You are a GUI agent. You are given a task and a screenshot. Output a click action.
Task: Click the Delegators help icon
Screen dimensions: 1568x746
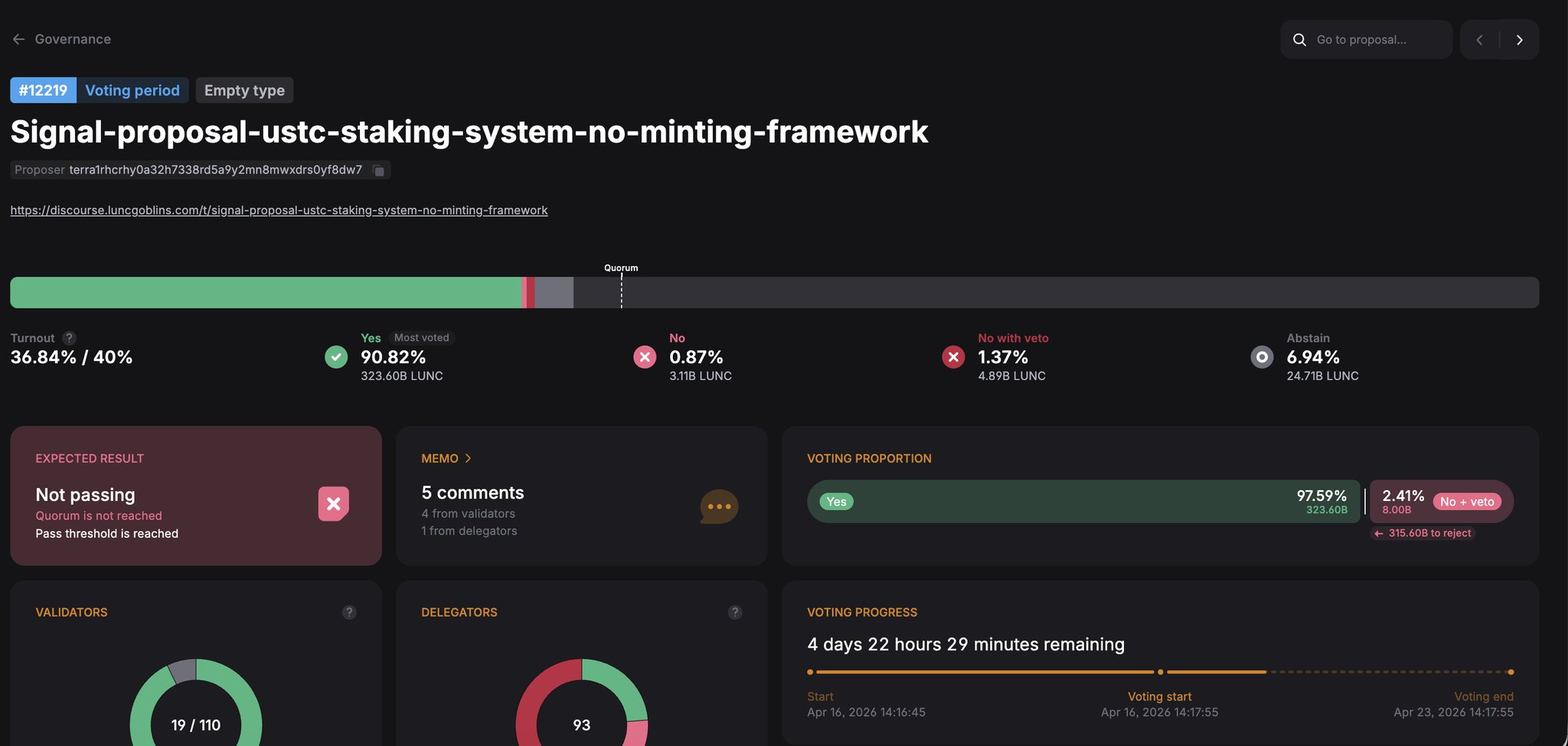click(735, 612)
